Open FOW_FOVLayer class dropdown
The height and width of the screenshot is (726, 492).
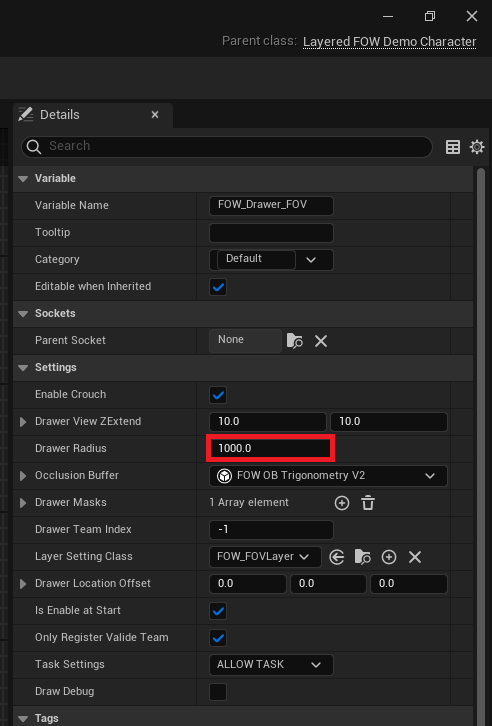point(265,557)
